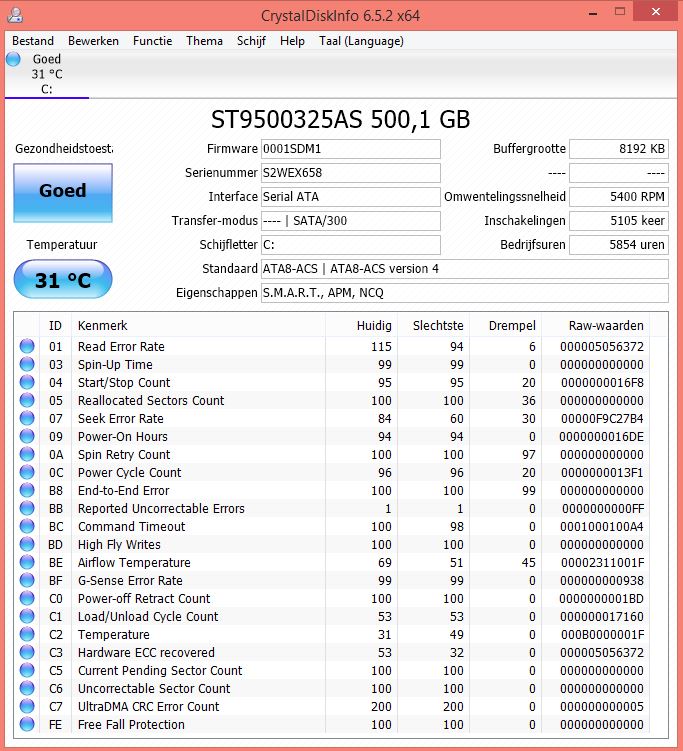Click the Kenmerk column header
The image size is (683, 751).
click(198, 326)
